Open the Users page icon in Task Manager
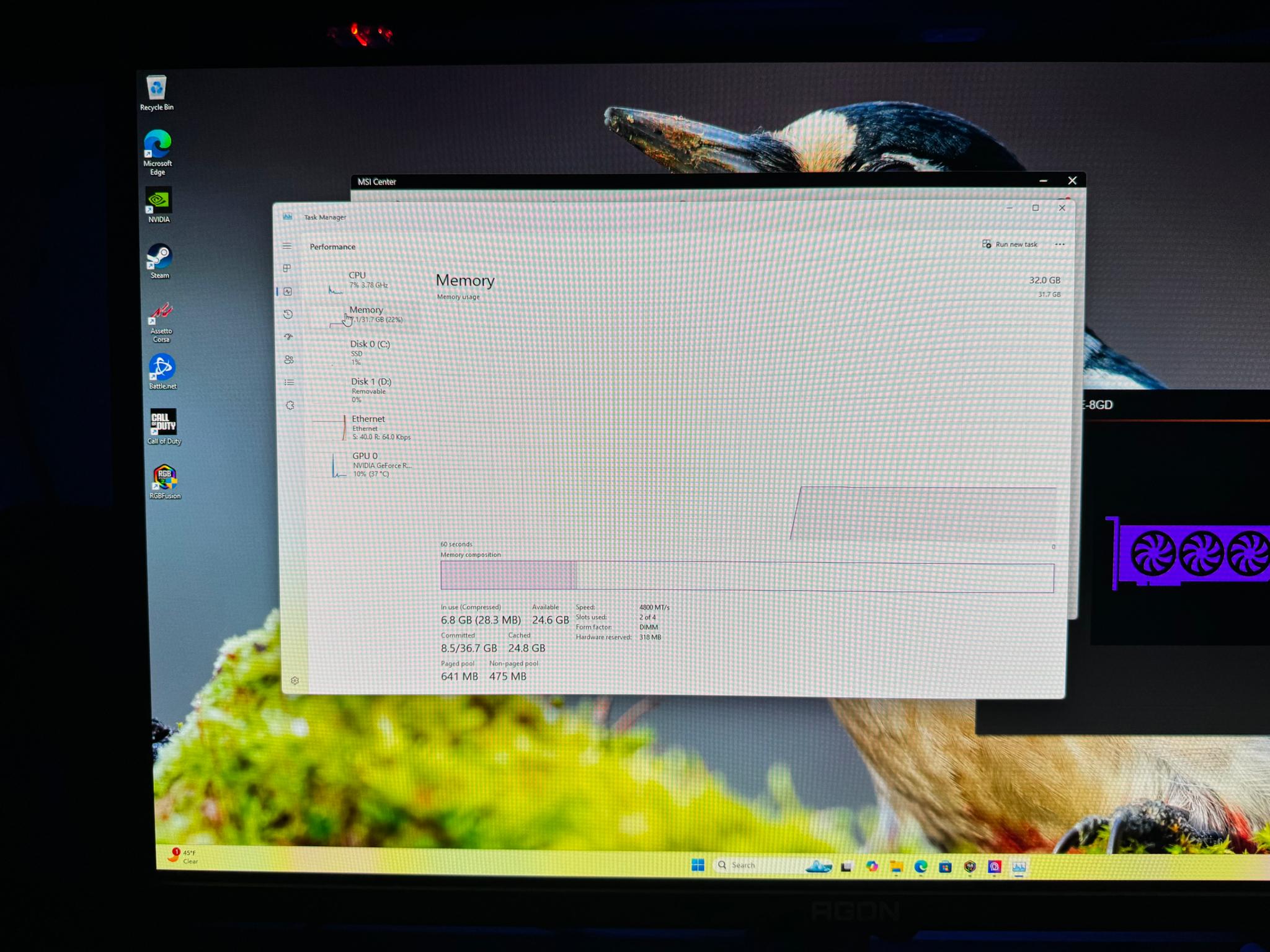This screenshot has height=952, width=1270. tap(289, 359)
